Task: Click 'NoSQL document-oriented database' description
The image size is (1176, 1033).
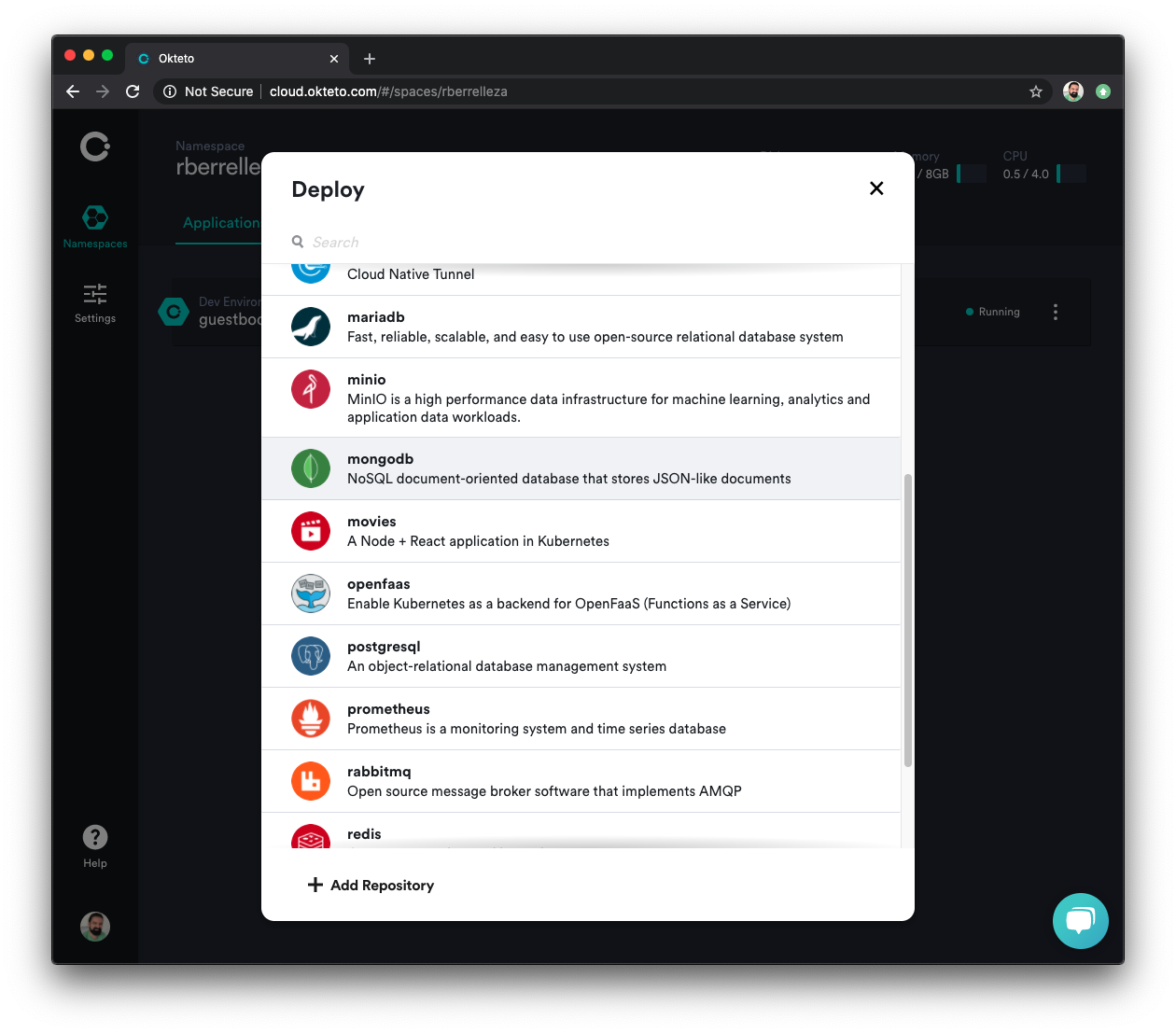Action: (x=569, y=479)
